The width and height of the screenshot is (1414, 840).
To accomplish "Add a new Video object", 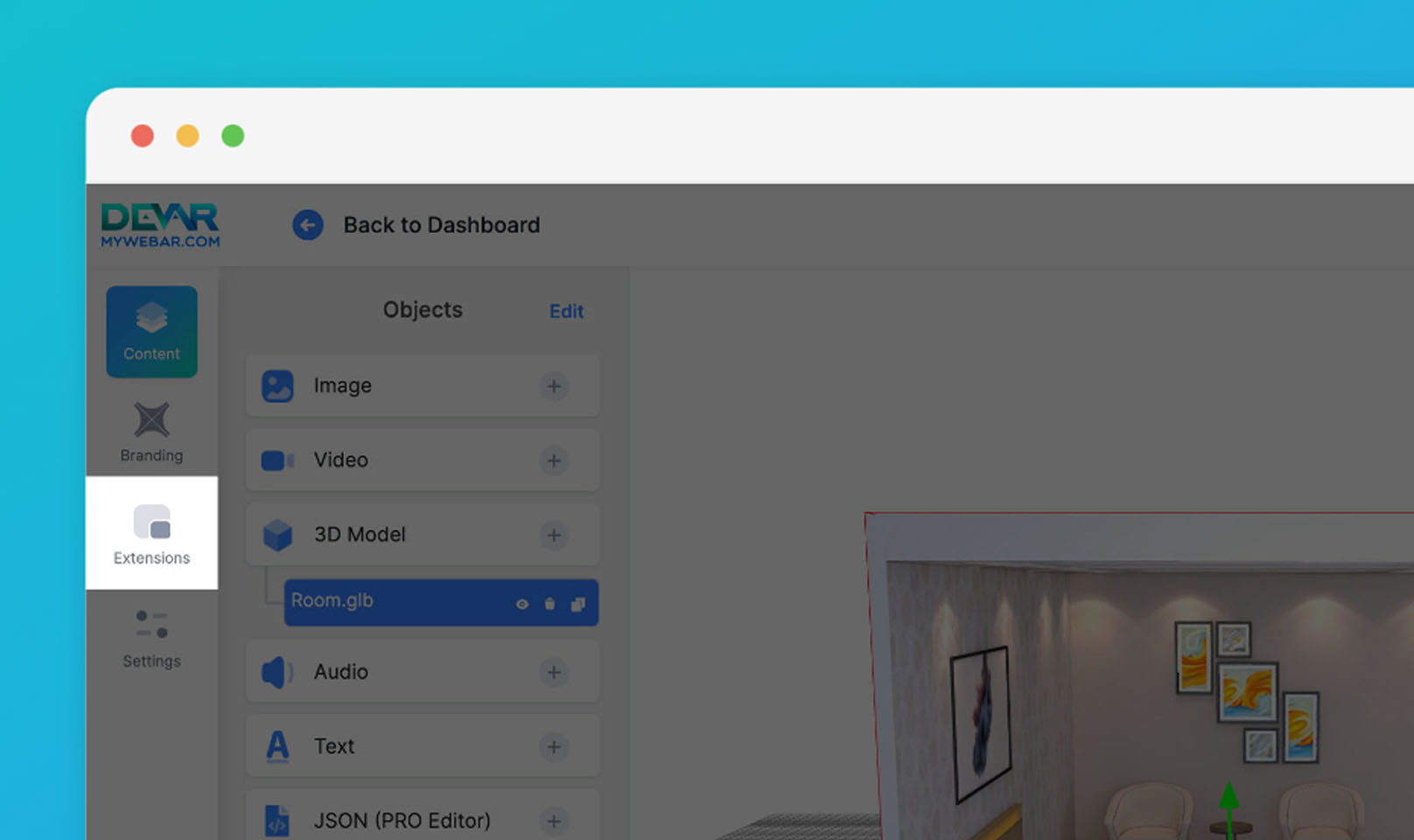I will coord(554,460).
